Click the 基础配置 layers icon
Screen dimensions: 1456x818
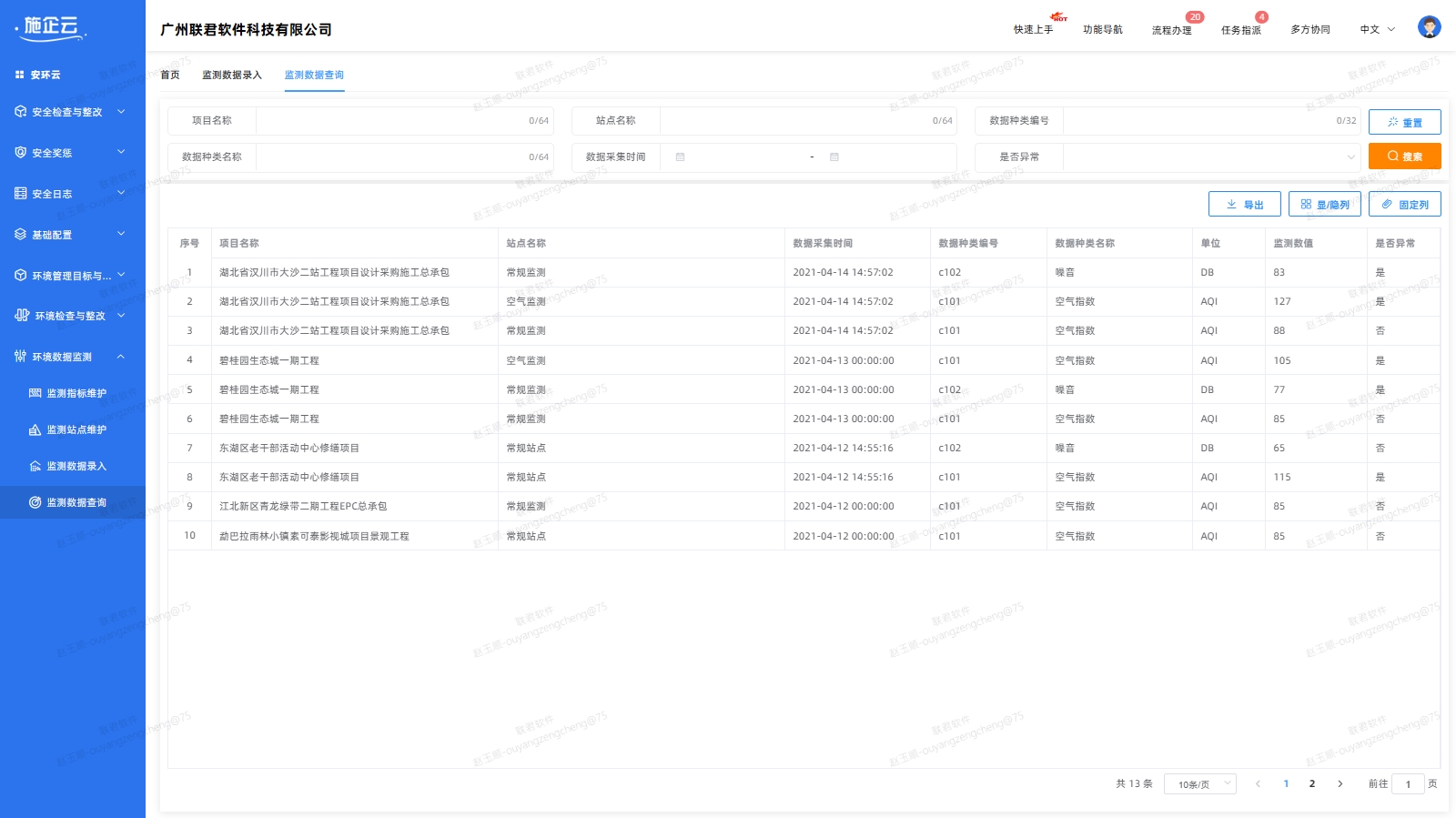[21, 234]
